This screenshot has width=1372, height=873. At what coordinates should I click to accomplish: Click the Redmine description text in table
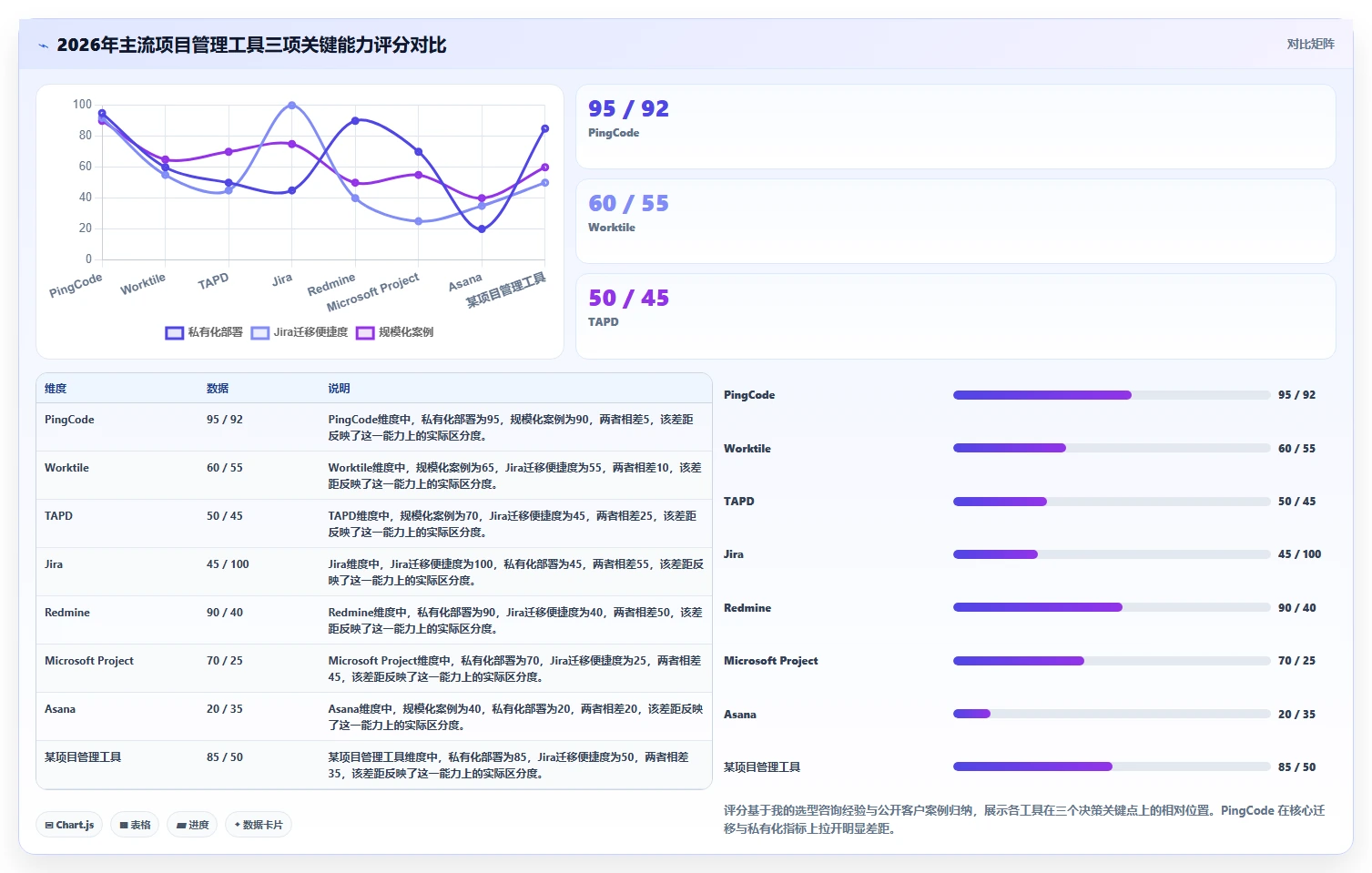pos(515,621)
